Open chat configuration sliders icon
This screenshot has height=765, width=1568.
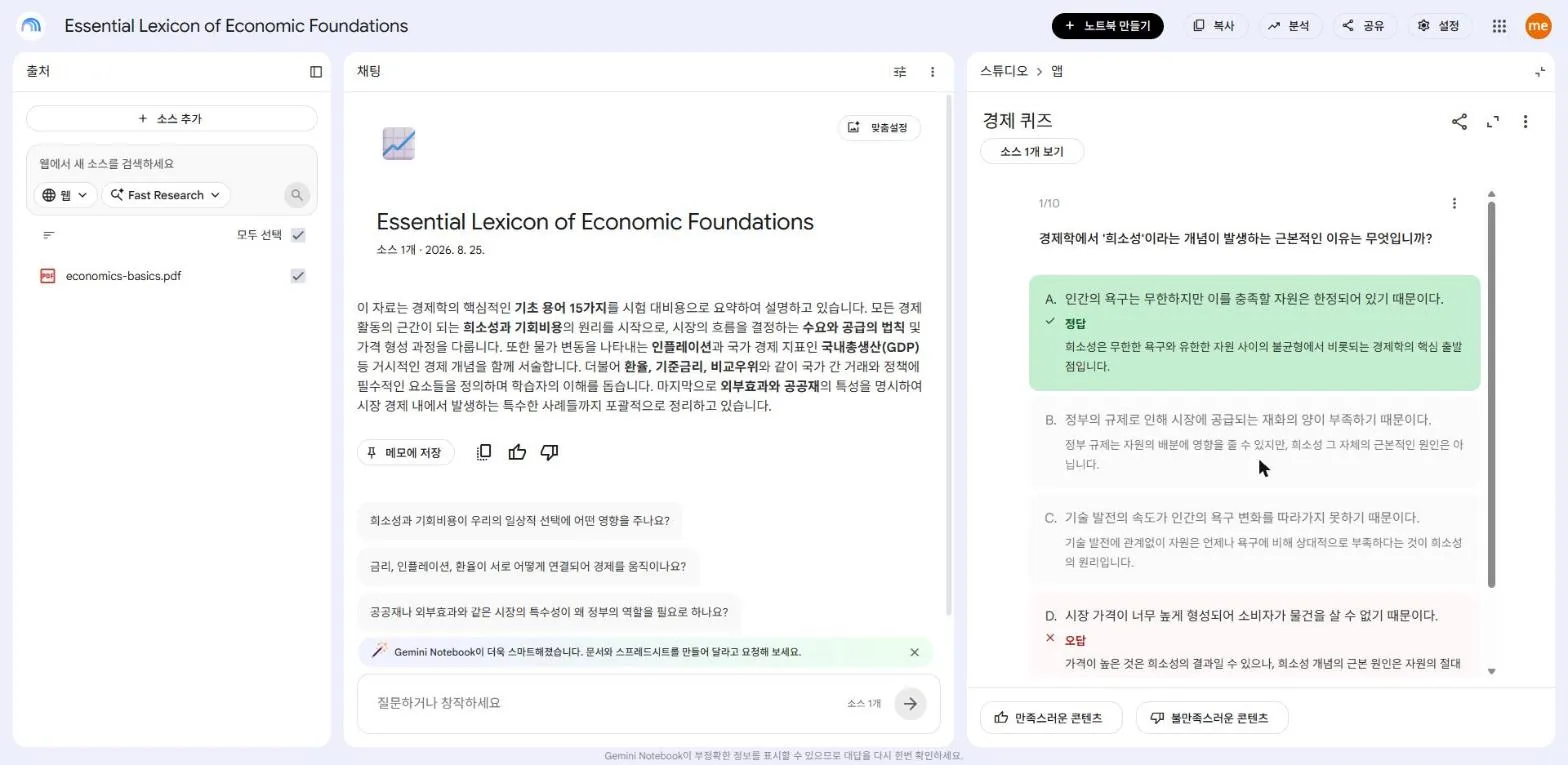tap(900, 72)
